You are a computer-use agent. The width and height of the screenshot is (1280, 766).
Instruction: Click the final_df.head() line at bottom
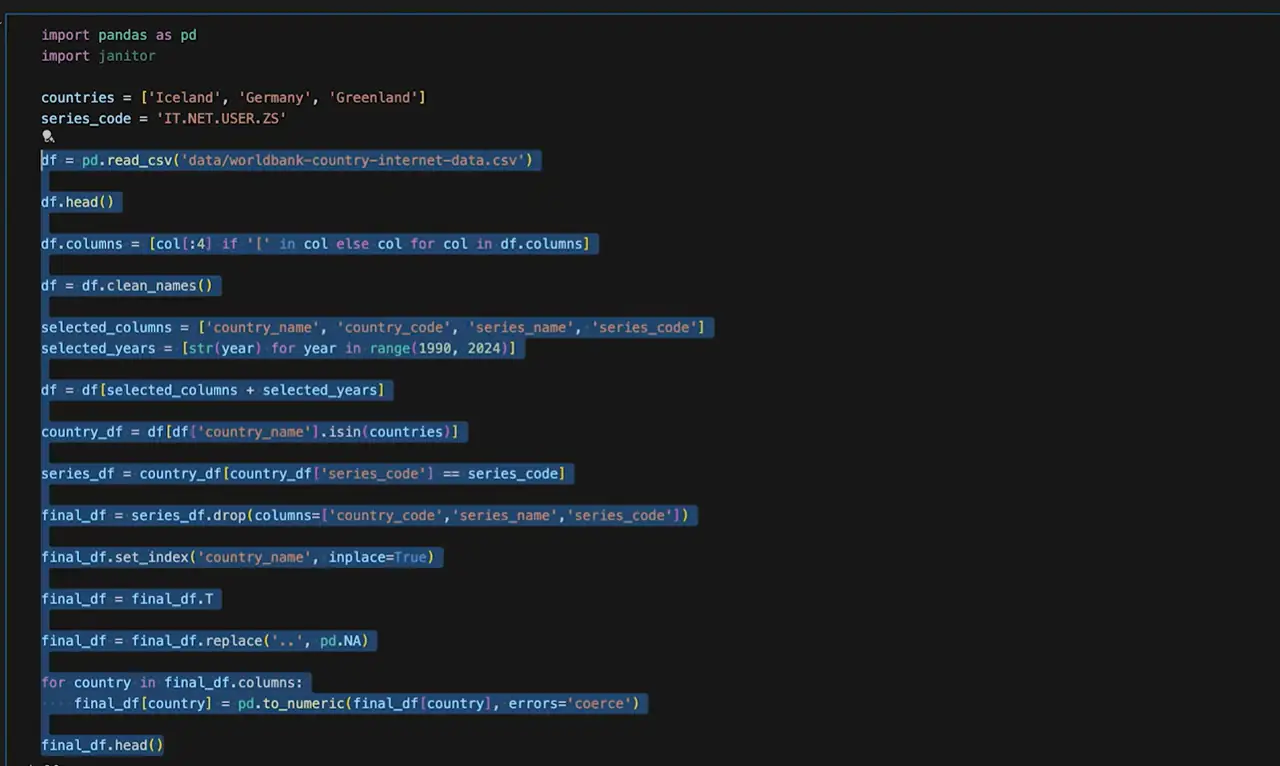(x=101, y=745)
